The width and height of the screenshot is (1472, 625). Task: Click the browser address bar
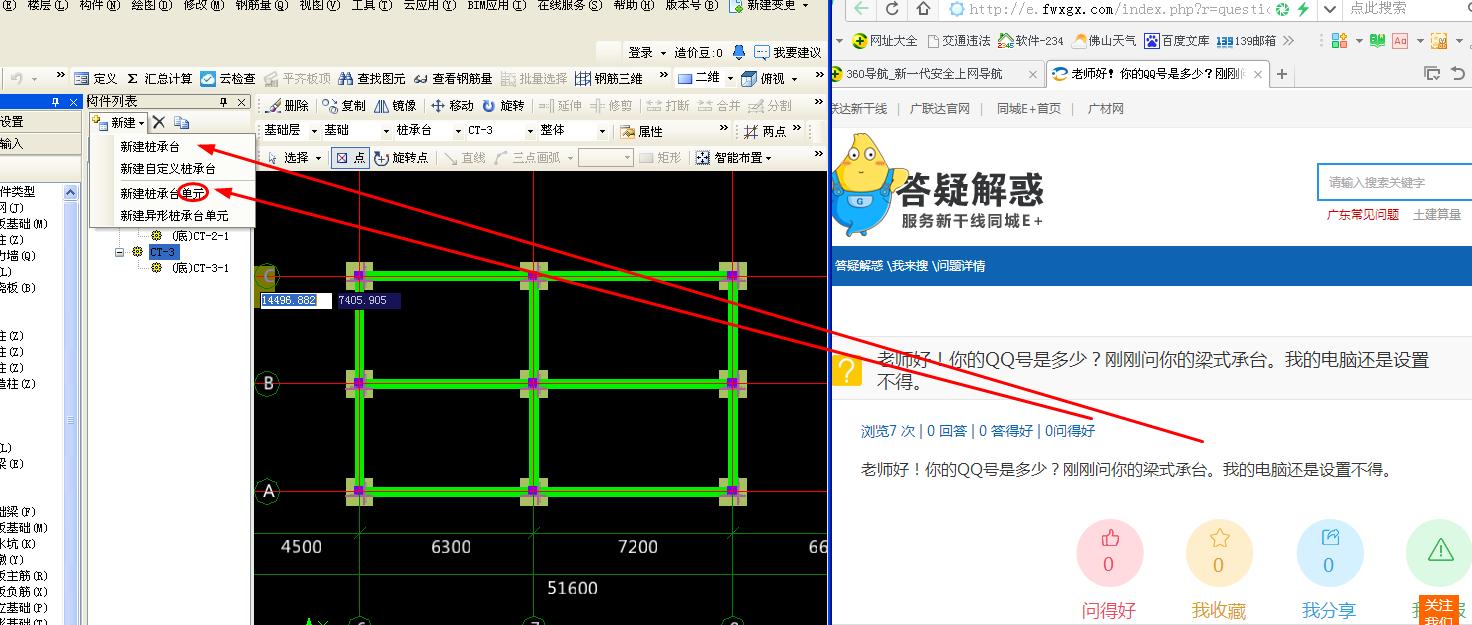[1119, 9]
